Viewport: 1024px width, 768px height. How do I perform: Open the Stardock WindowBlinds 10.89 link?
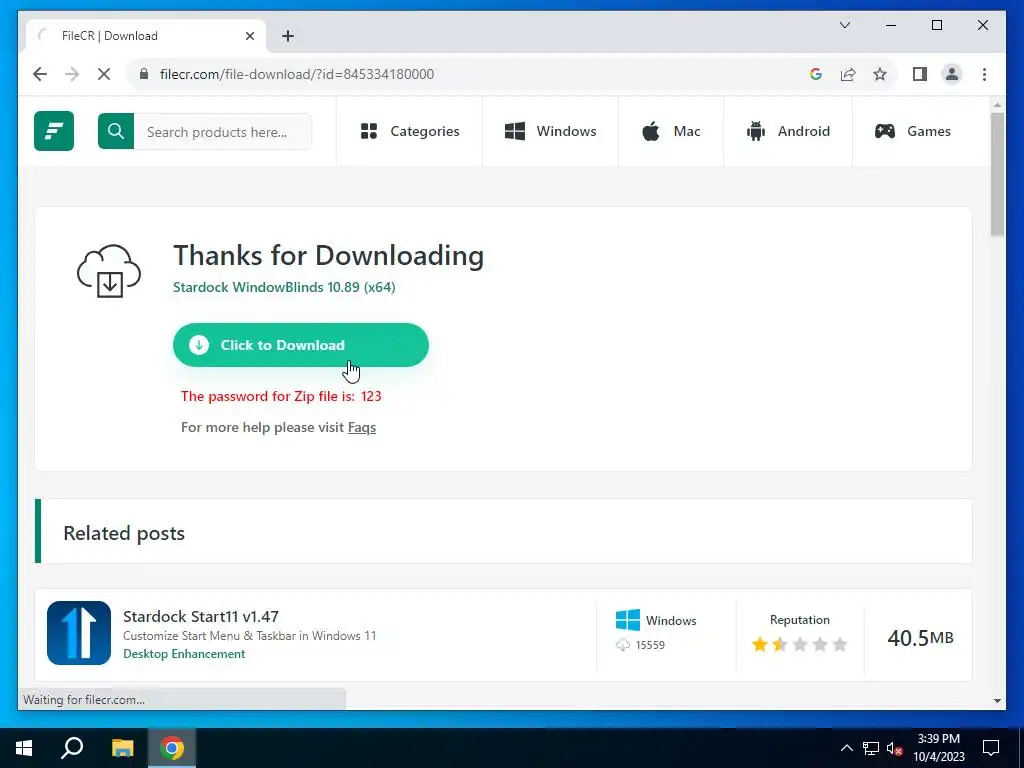pos(284,287)
